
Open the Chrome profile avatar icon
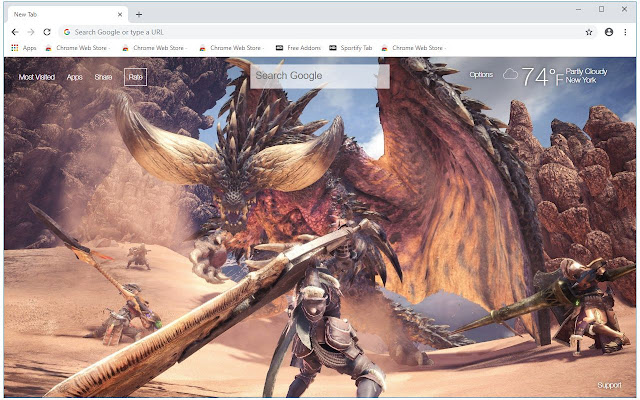(609, 32)
